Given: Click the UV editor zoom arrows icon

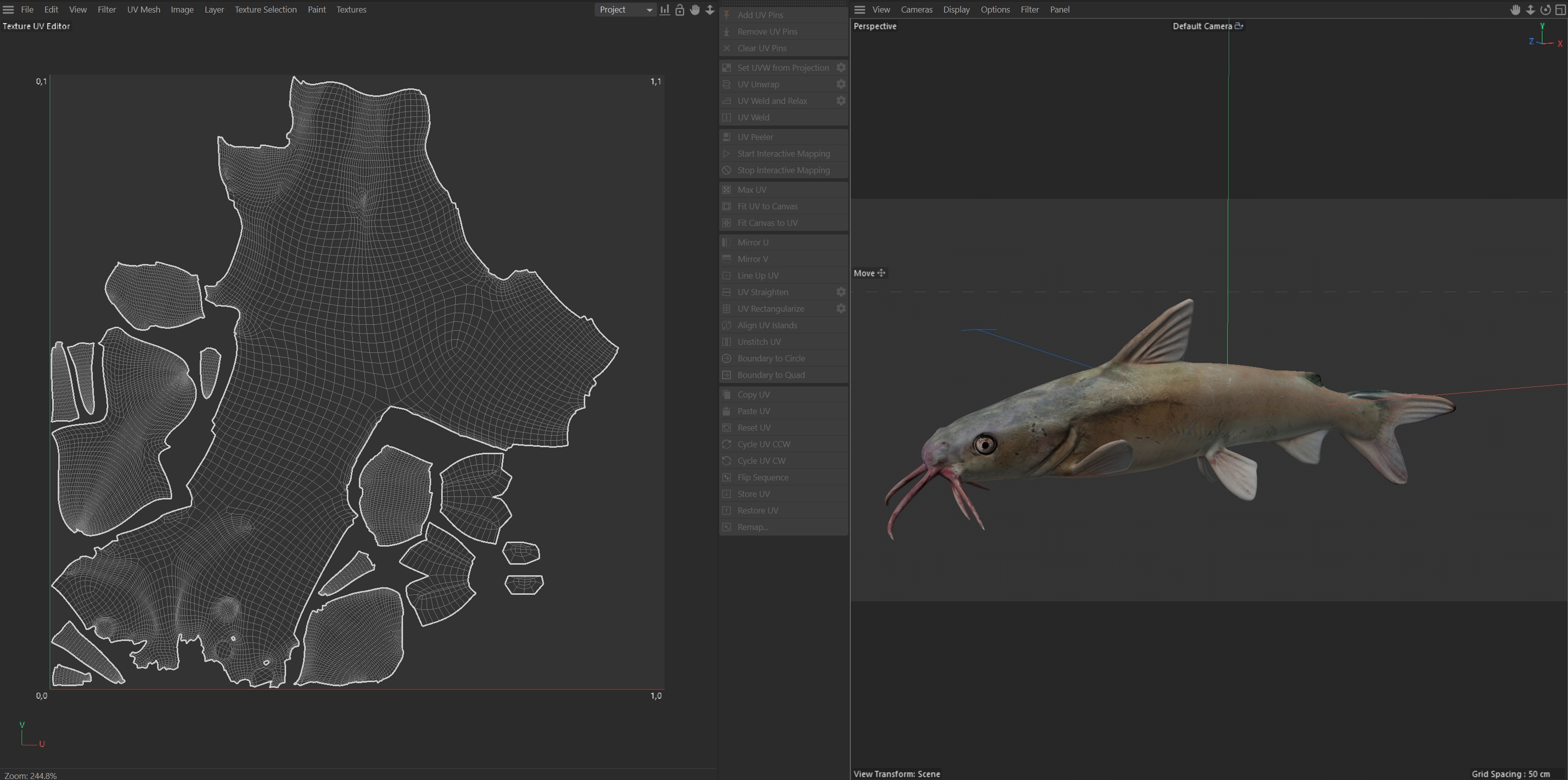Looking at the screenshot, I should point(710,10).
